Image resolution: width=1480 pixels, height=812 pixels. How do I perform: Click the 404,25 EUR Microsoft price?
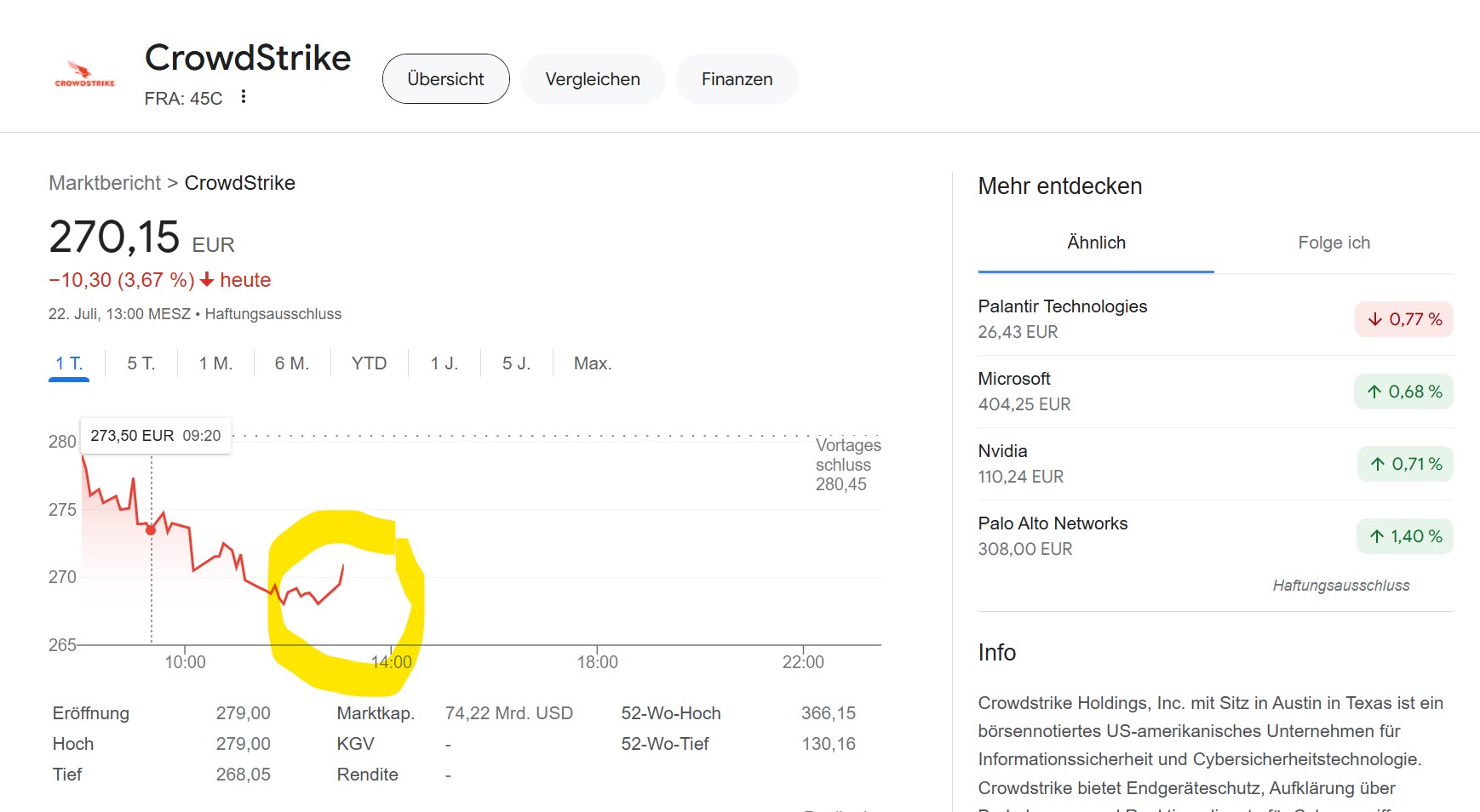click(1024, 404)
